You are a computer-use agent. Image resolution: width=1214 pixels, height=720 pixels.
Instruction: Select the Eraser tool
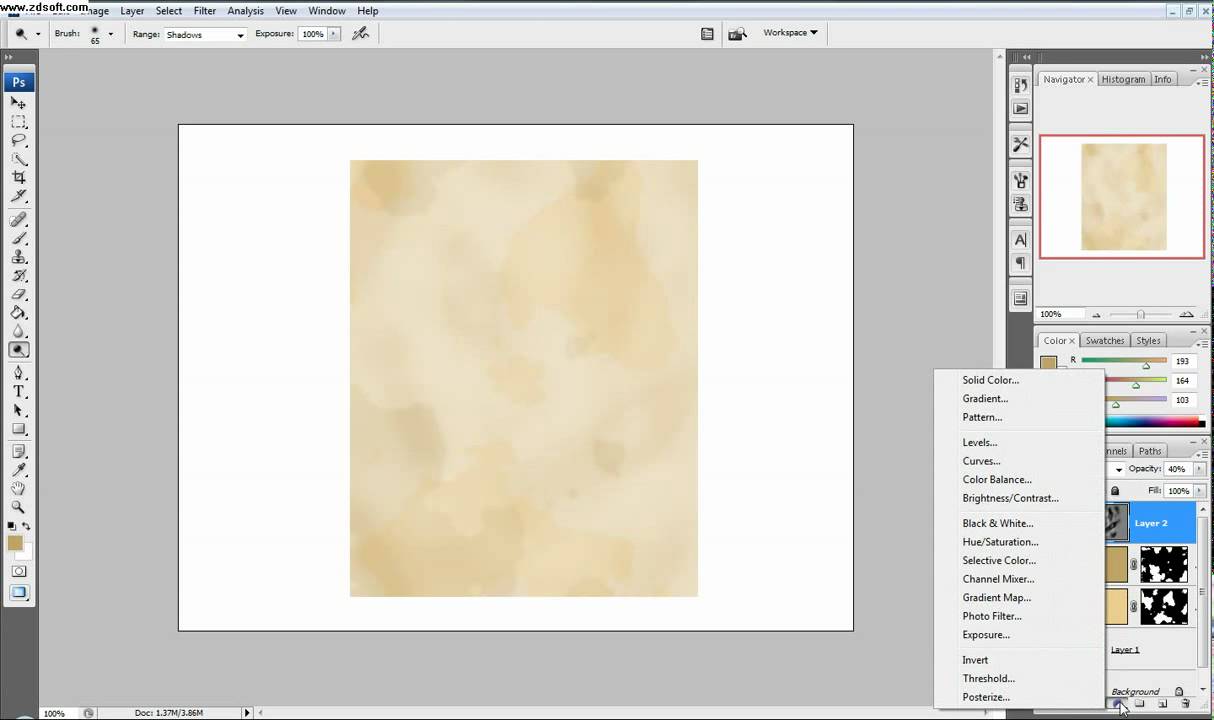pyautogui.click(x=18, y=294)
